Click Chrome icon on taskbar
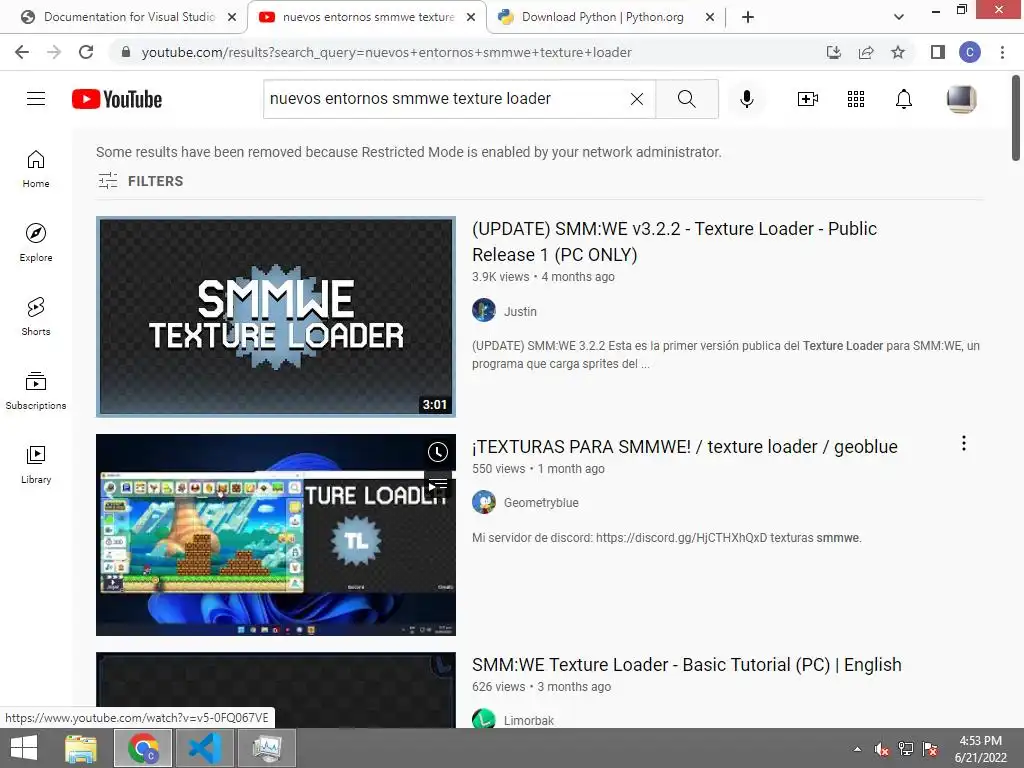The width and height of the screenshot is (1024, 768). coord(143,748)
